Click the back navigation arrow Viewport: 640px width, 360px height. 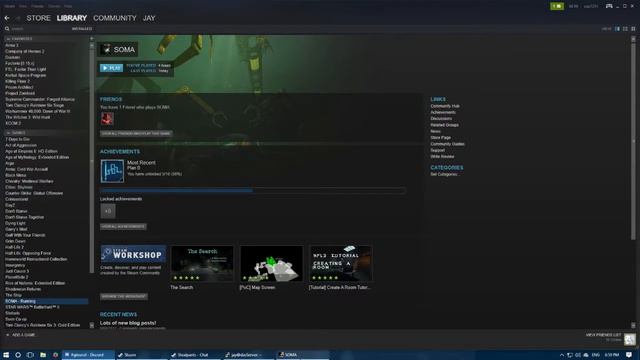[x=7, y=18]
